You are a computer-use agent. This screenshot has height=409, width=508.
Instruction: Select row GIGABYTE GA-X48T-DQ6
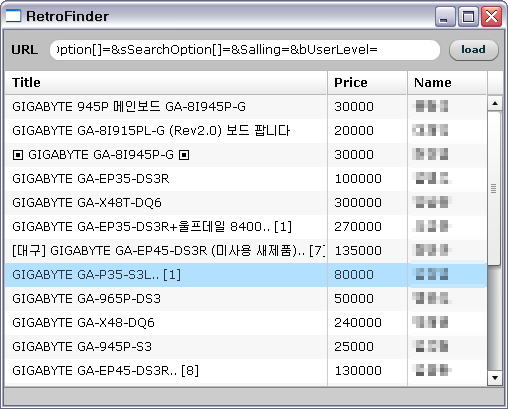tap(246, 203)
